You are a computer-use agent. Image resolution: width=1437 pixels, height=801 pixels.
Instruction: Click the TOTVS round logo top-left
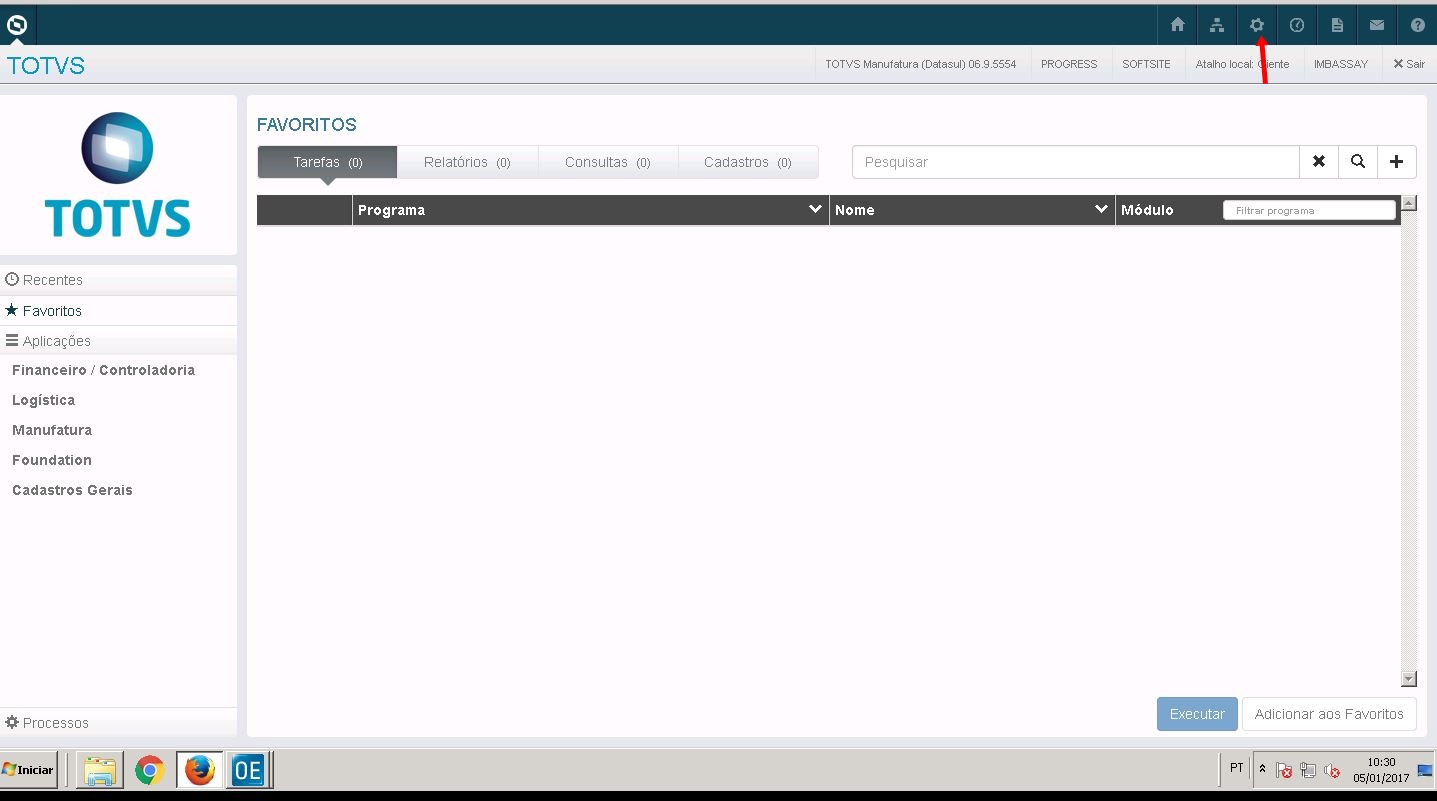point(17,25)
